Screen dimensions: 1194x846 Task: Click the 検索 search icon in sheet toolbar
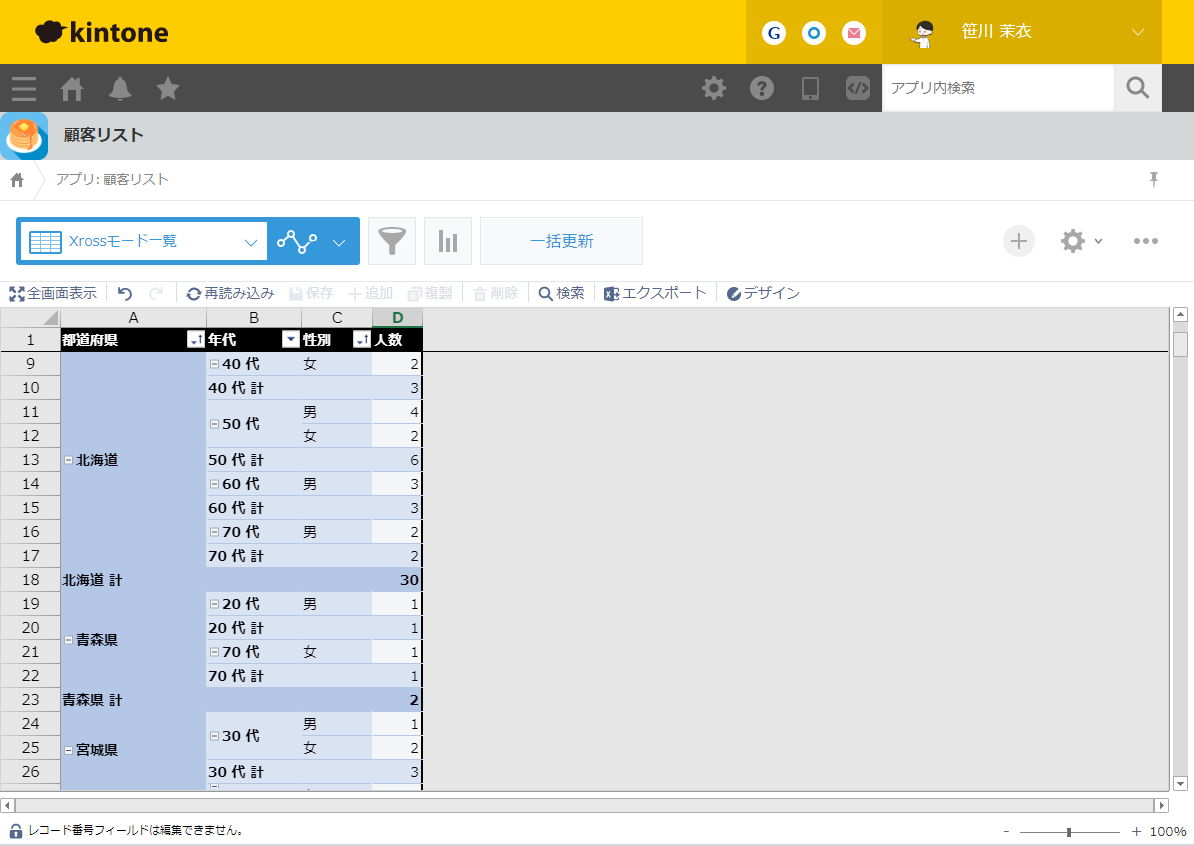[x=543, y=292]
